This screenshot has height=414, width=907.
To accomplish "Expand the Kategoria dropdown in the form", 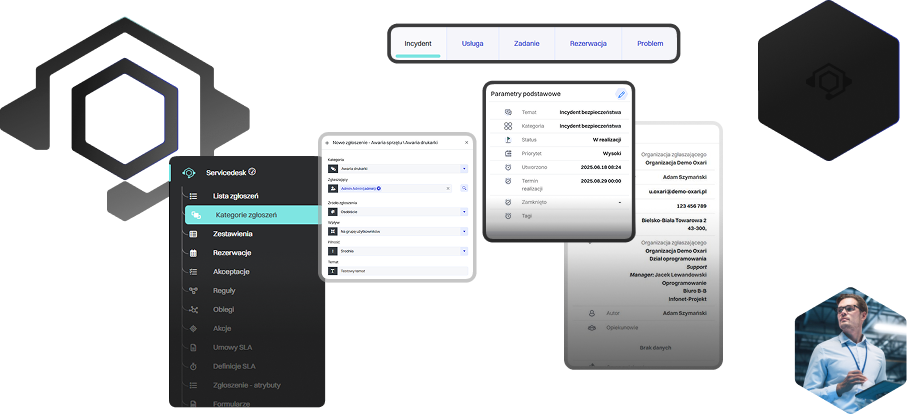I will tap(464, 168).
